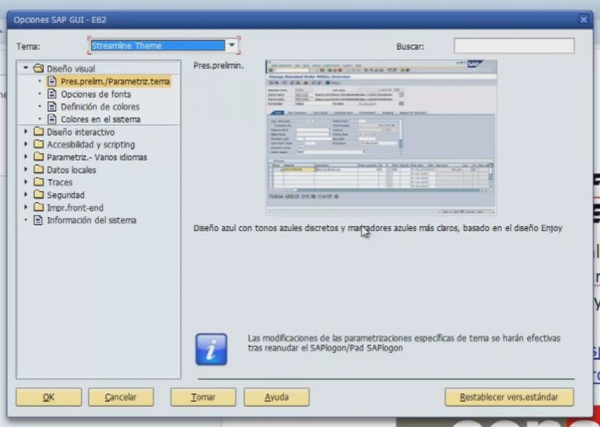
Task: Click the Diseño azul description text
Action: tap(378, 228)
